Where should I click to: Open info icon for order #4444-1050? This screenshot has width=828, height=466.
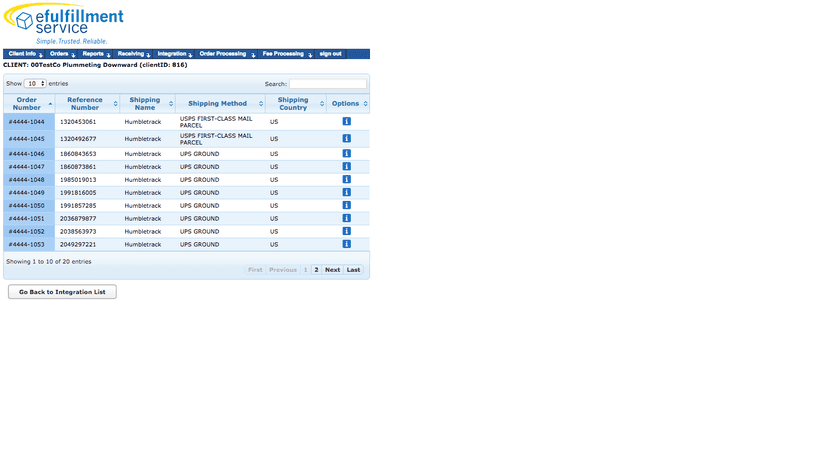click(x=346, y=206)
